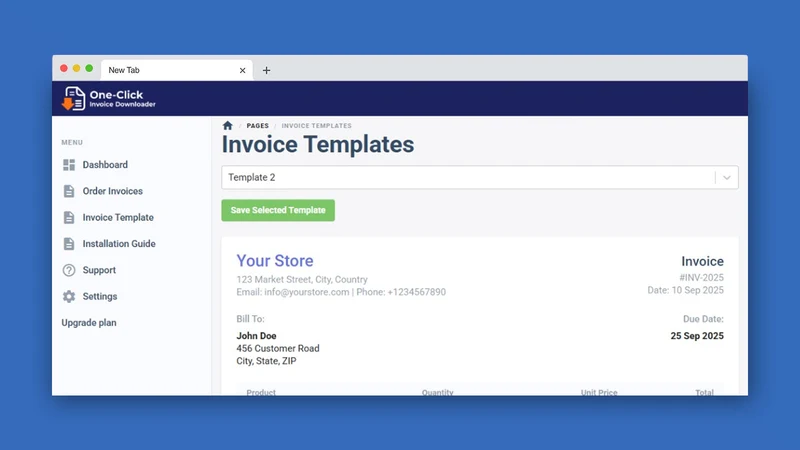Click the Support question mark icon
This screenshot has height=450, width=800.
(x=69, y=270)
